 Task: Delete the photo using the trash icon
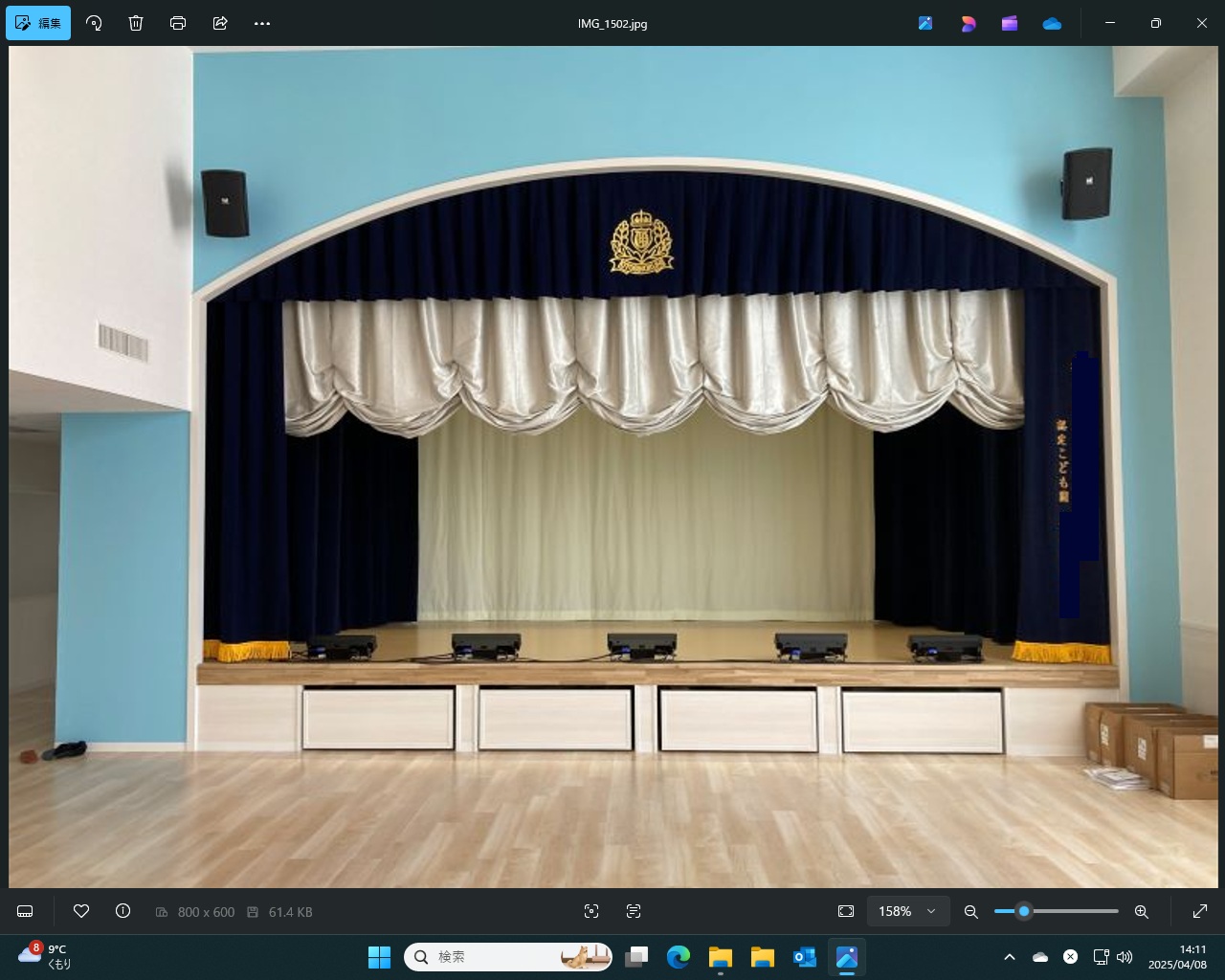pyautogui.click(x=136, y=23)
